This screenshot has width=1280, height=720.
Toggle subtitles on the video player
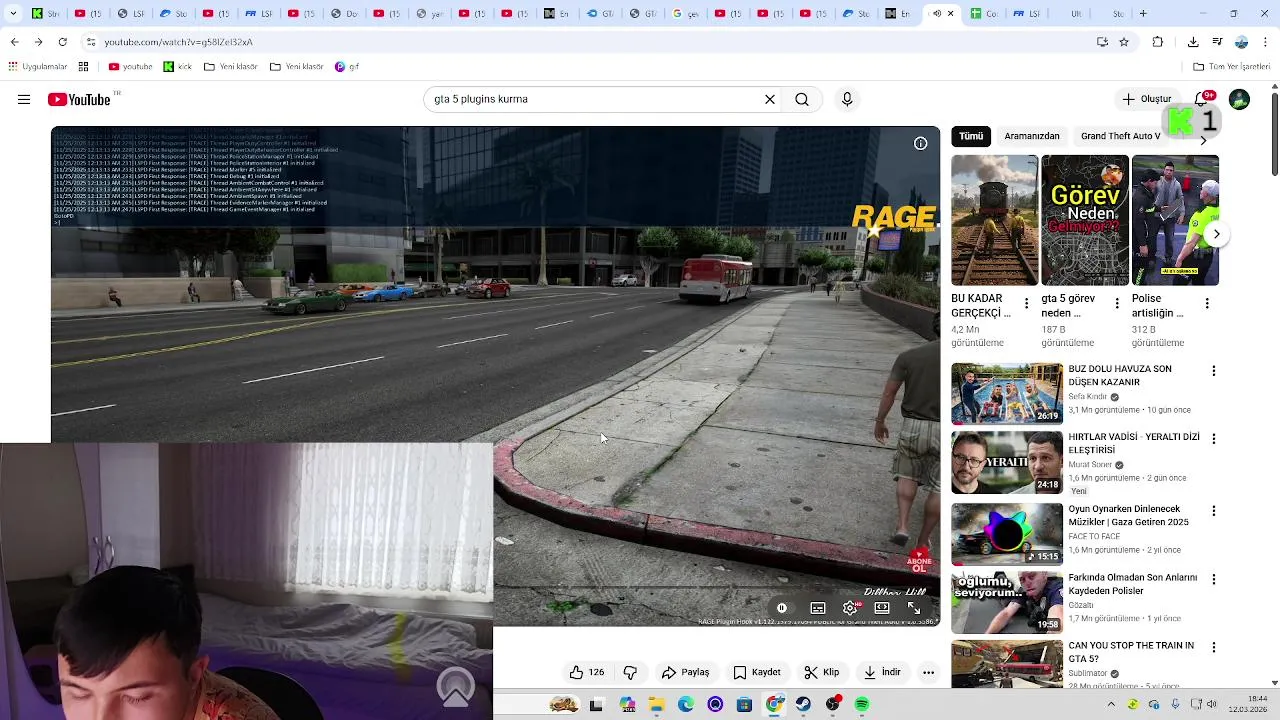tap(817, 608)
